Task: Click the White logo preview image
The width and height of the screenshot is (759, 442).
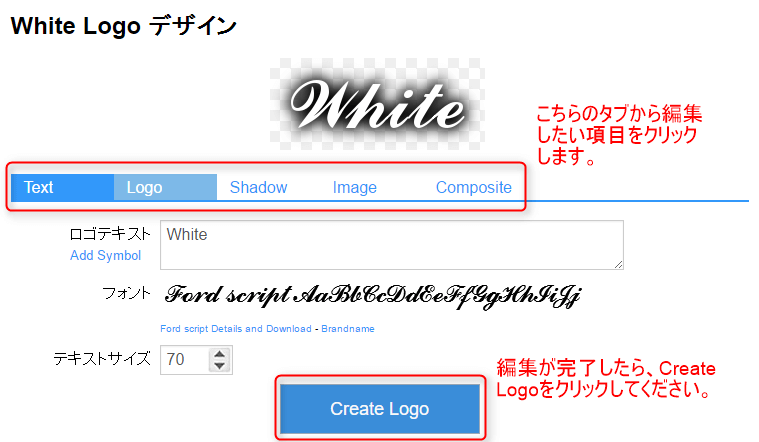Action: 378,103
